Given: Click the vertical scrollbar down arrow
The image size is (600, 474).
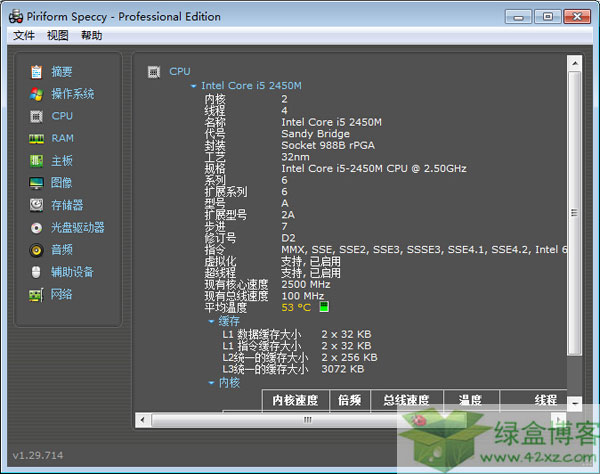Looking at the screenshot, I should [x=575, y=403].
